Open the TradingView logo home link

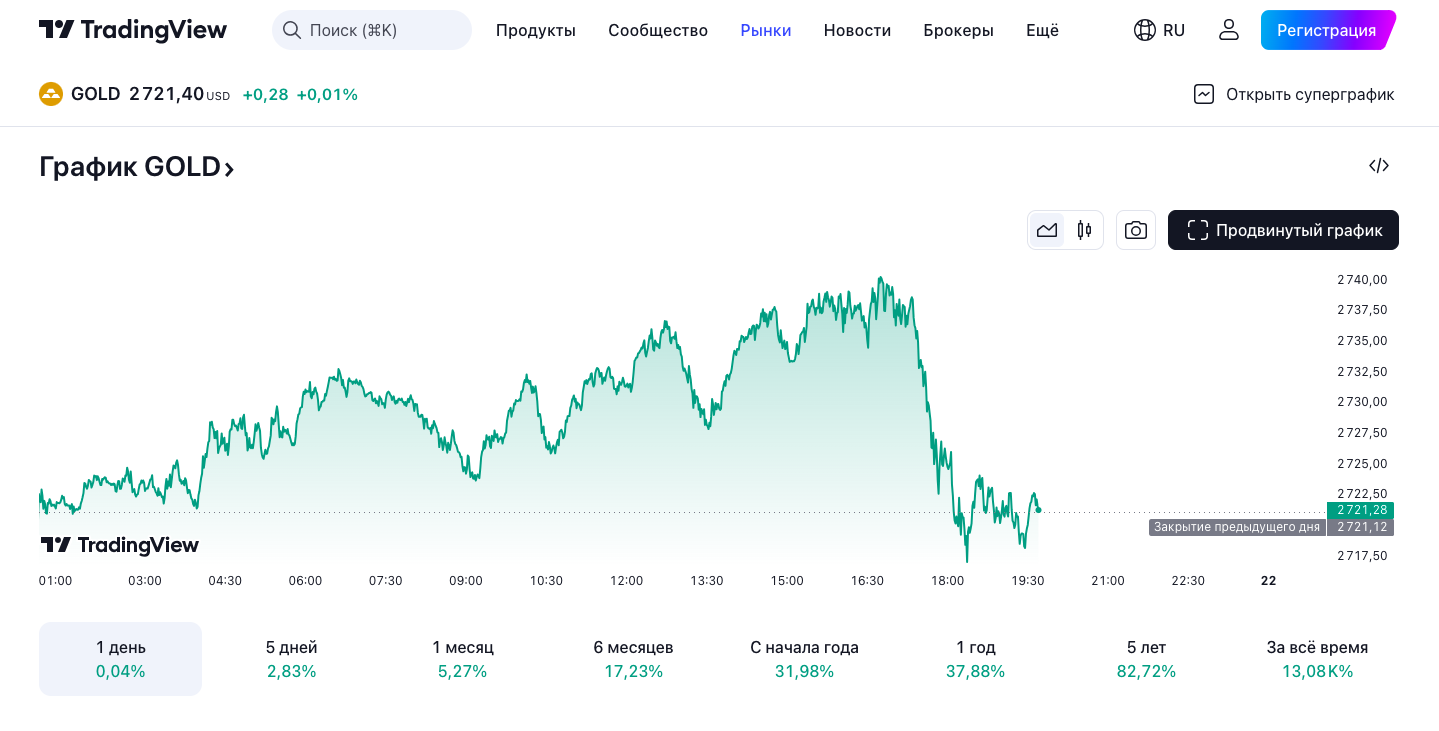[133, 30]
